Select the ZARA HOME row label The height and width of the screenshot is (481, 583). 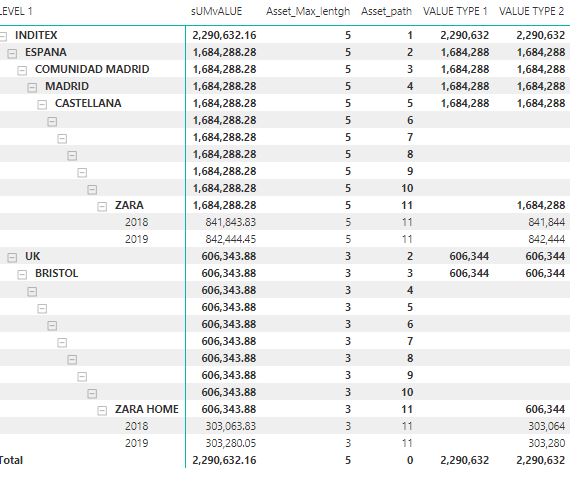pyautogui.click(x=147, y=409)
